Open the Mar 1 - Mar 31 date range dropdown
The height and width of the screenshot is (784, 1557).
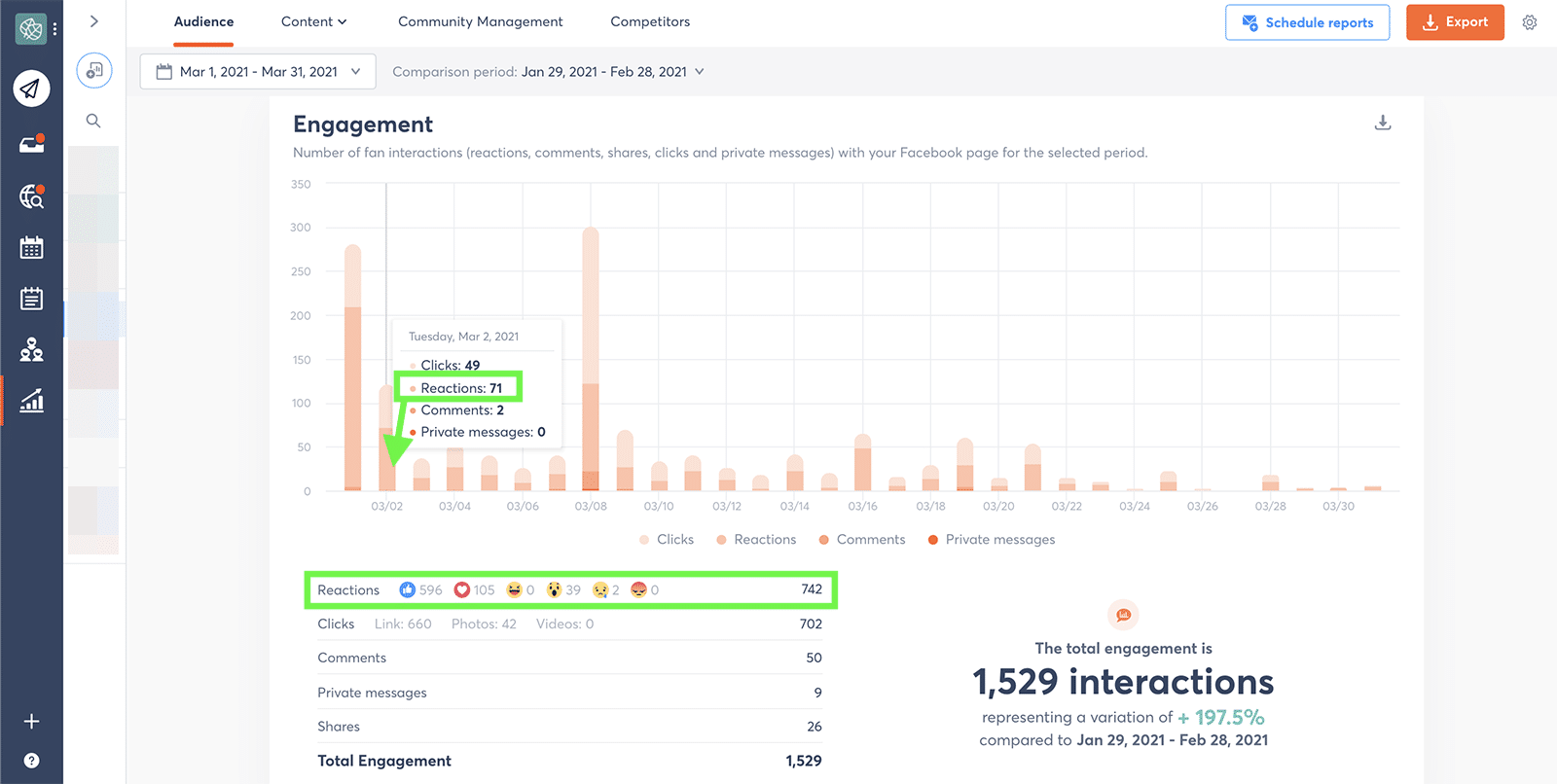click(x=258, y=72)
